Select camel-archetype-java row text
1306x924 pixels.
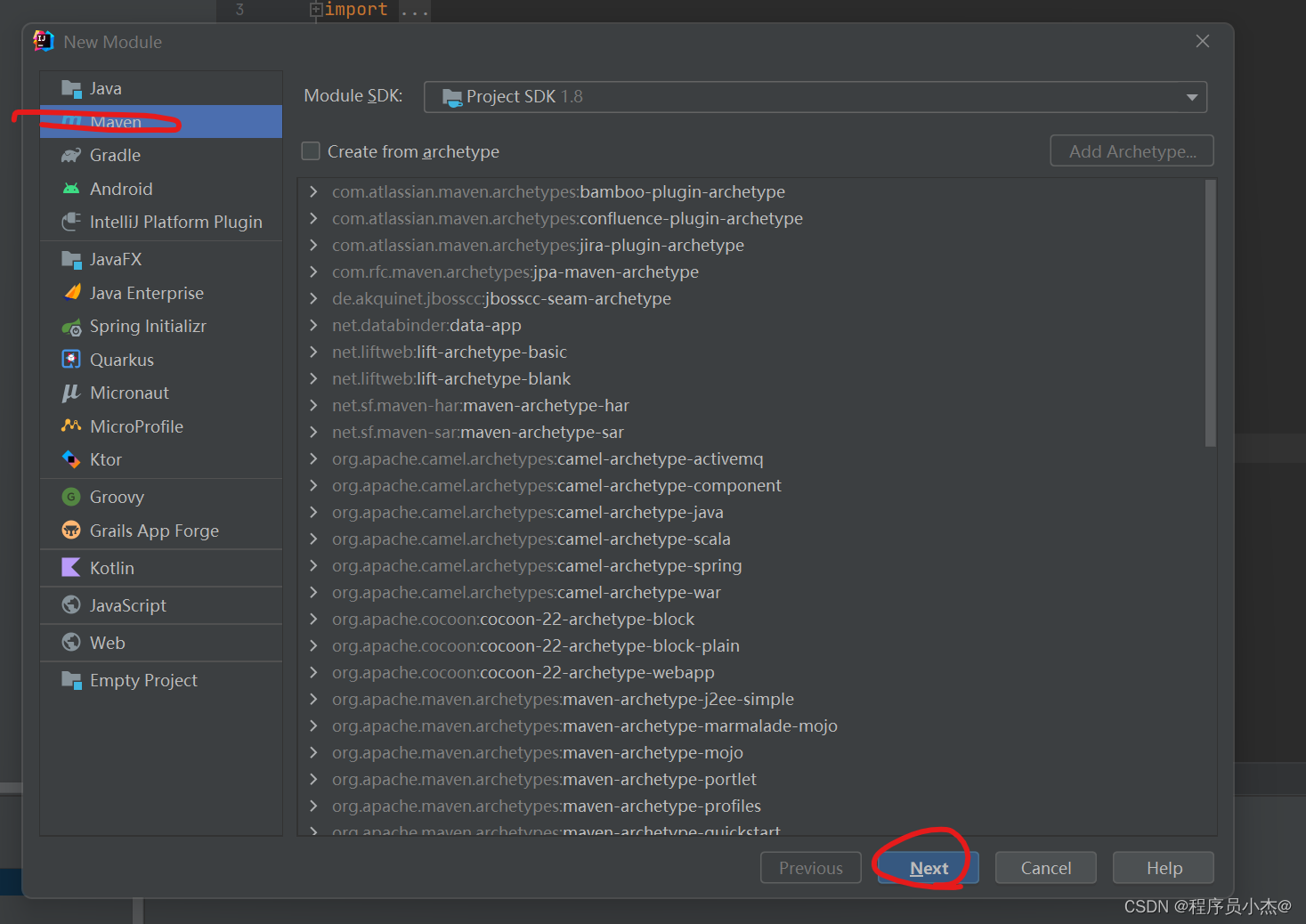click(528, 512)
